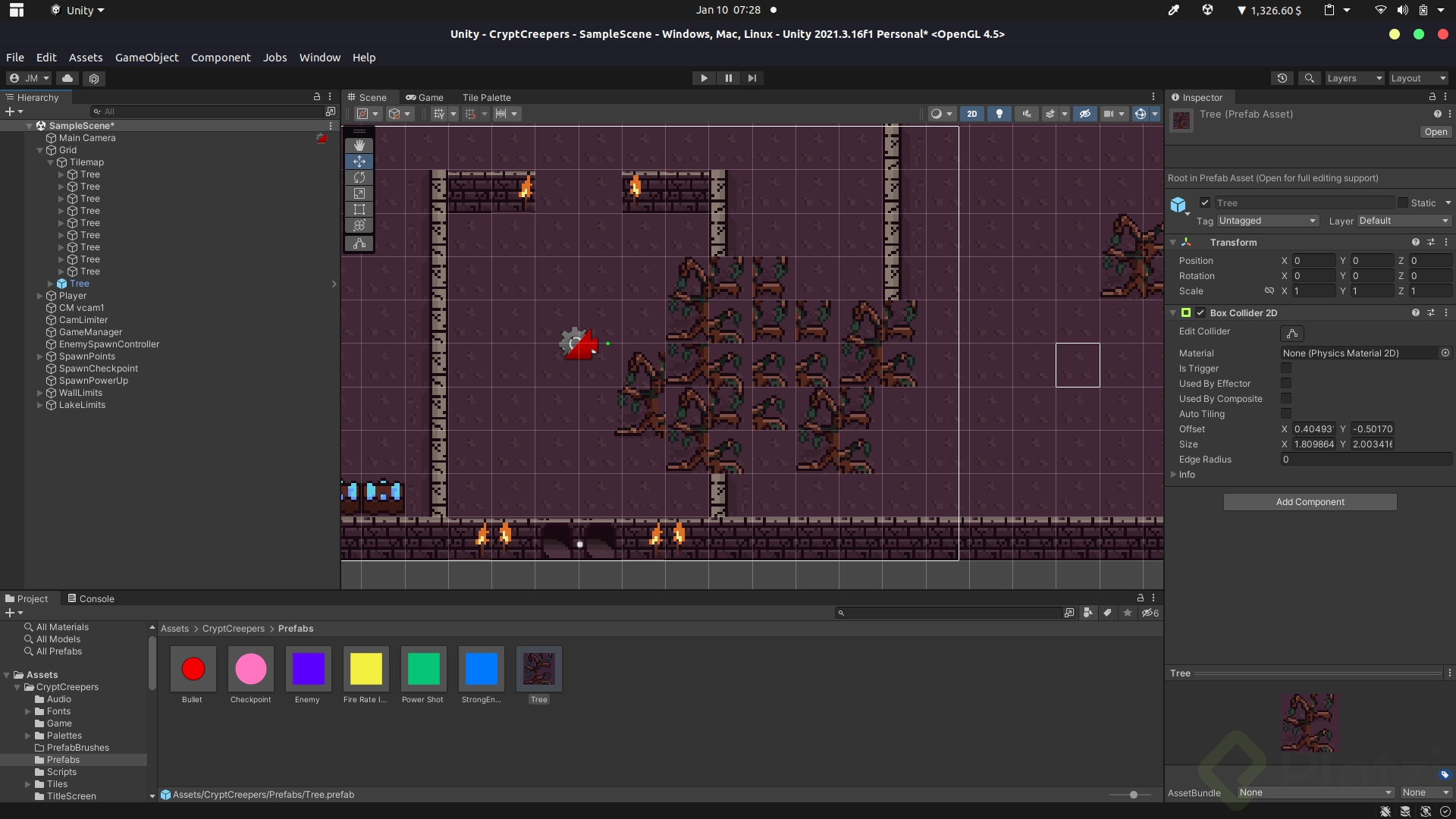The image size is (1456, 819).
Task: Open the Tag dropdown showing Untagged
Action: (x=1267, y=221)
